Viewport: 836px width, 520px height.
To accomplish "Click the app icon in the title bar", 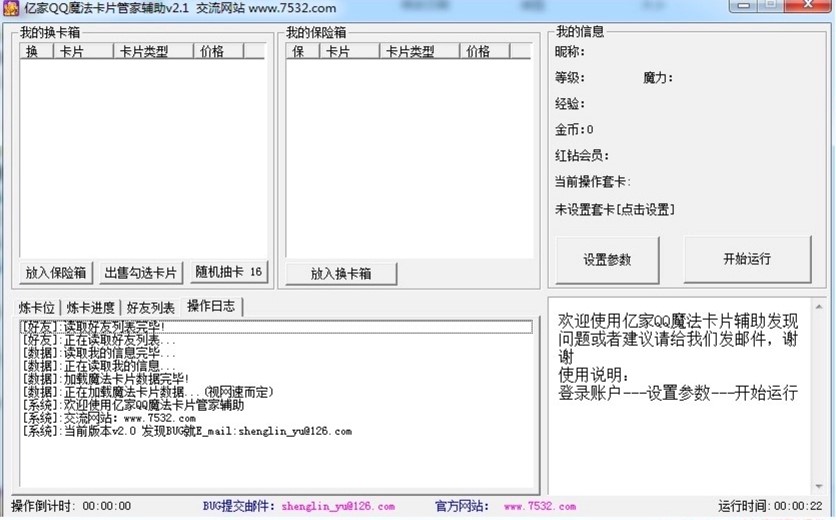I will click(x=11, y=8).
